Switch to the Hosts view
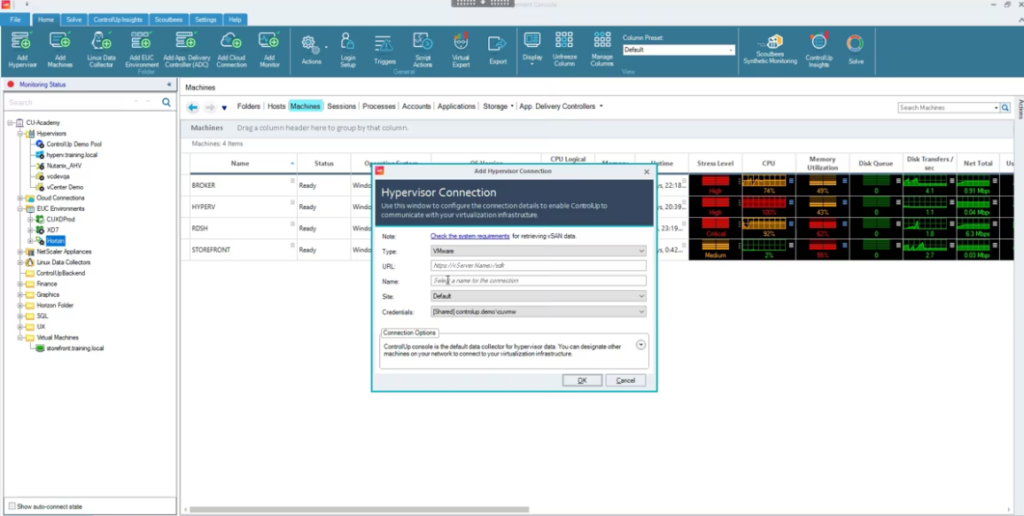 276,106
